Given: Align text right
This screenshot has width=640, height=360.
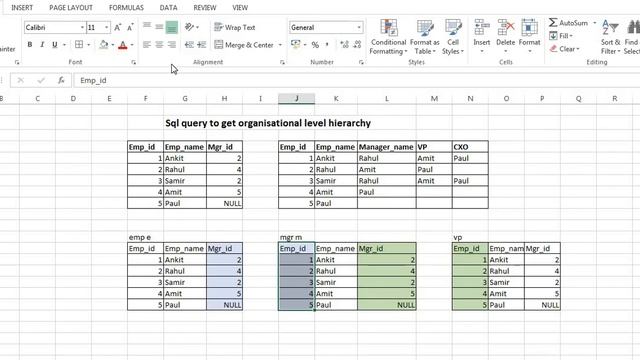Looking at the screenshot, I should (x=172, y=44).
